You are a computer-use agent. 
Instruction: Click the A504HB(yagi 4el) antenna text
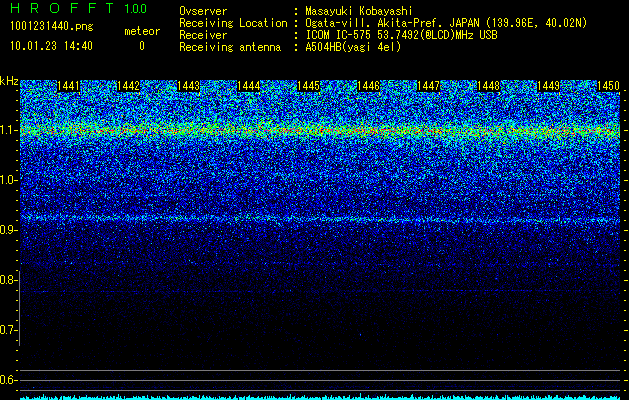[x=353, y=47]
